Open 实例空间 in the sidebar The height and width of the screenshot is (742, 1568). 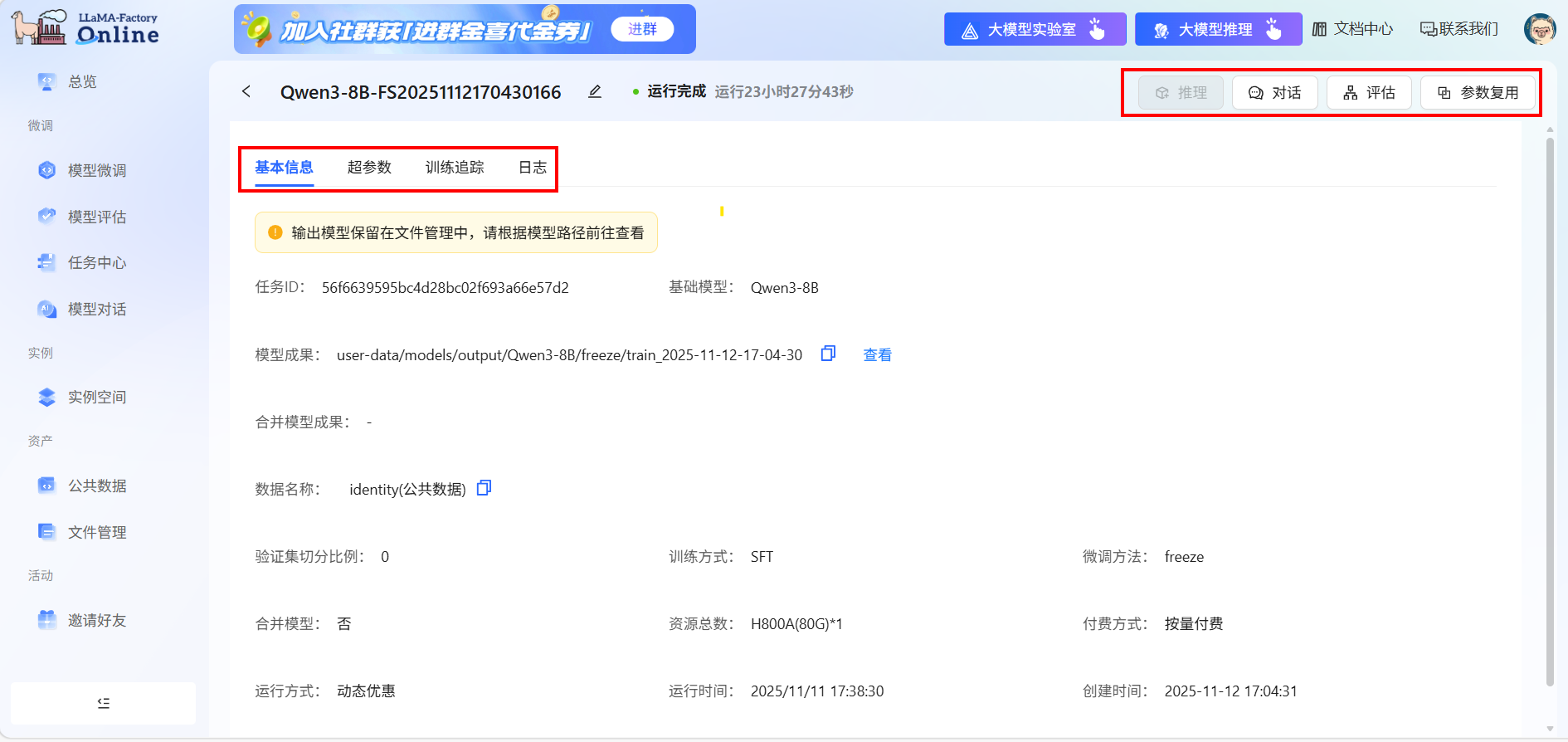coord(97,397)
